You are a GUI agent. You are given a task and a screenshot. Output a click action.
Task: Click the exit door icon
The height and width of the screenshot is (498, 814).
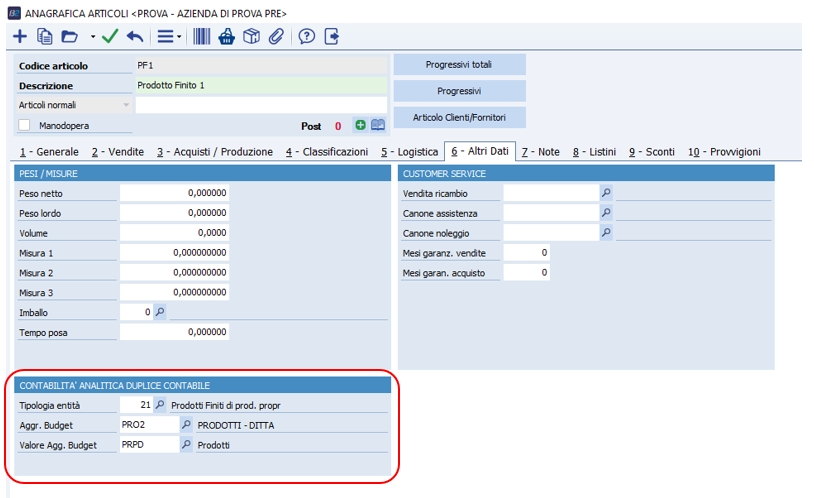(x=332, y=36)
